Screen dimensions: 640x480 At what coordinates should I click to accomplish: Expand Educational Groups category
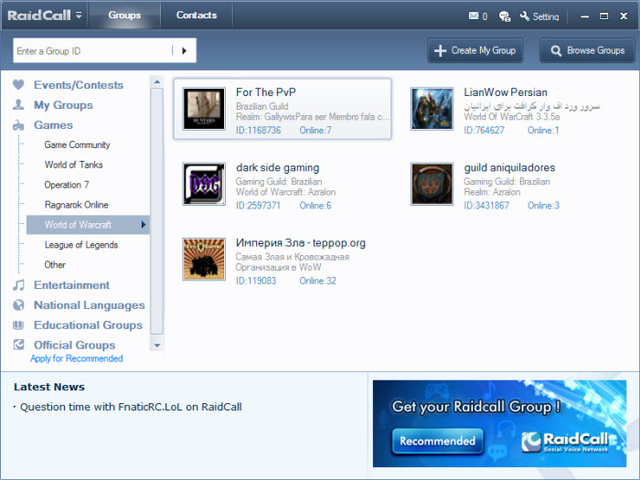pos(88,325)
